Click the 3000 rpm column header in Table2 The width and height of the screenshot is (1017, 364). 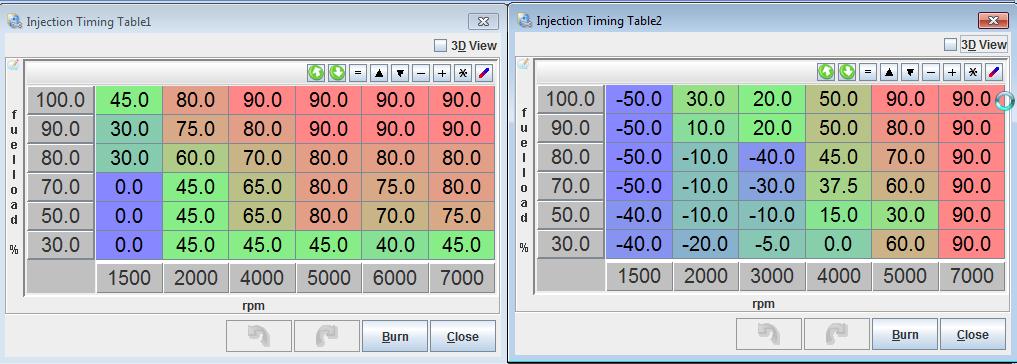(771, 276)
